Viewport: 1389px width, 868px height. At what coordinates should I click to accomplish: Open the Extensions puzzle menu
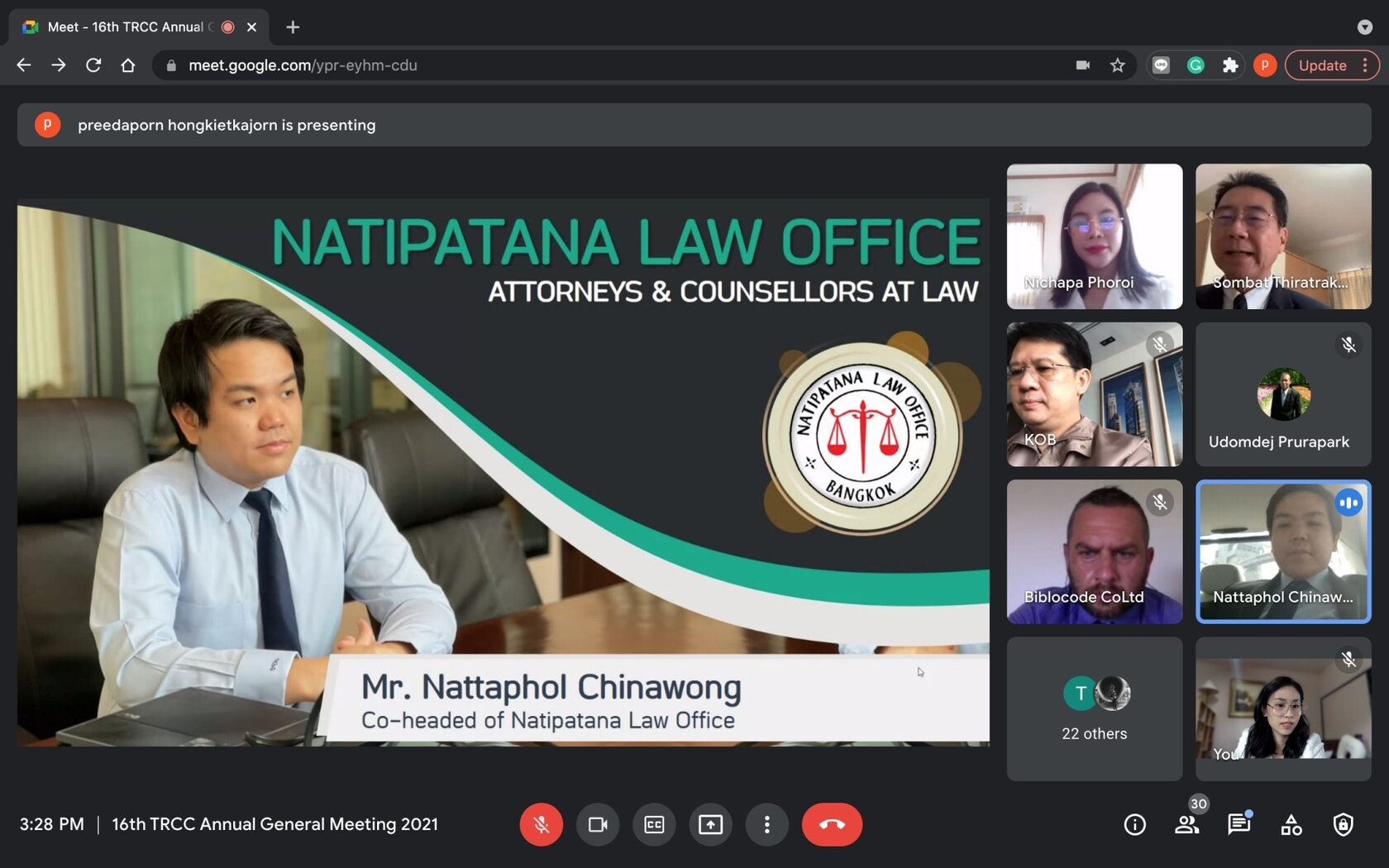1230,65
